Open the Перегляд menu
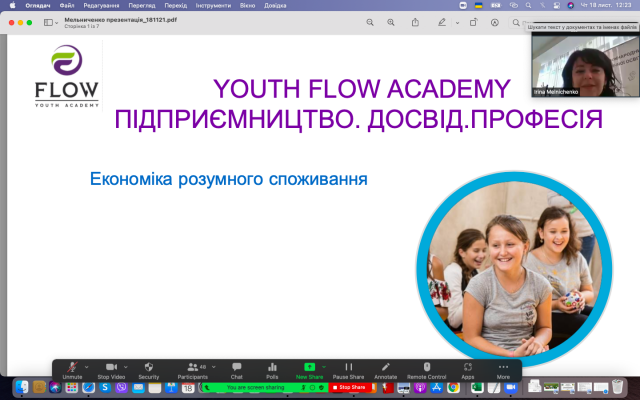This screenshot has width=640, height=400. (x=142, y=5)
